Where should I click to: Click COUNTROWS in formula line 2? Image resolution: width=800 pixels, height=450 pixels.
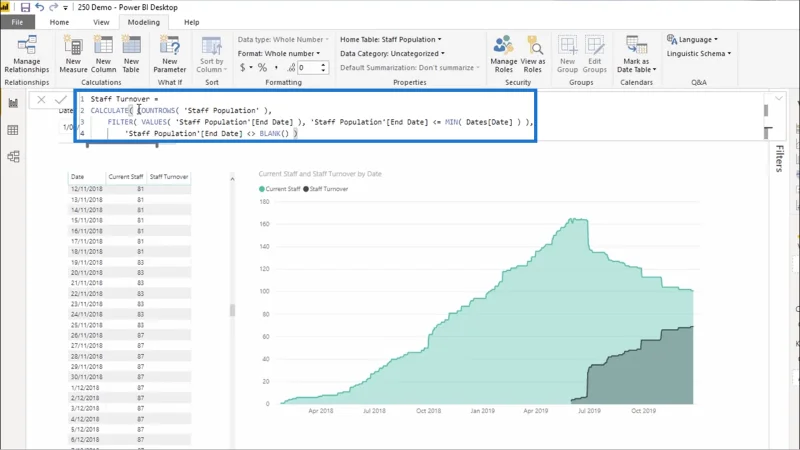(157, 110)
